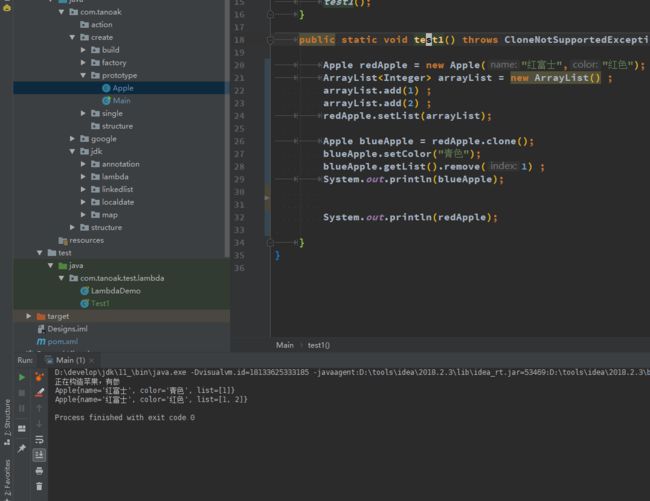Expand the build package
Screen dimensions: 650x501
pos(83,50)
